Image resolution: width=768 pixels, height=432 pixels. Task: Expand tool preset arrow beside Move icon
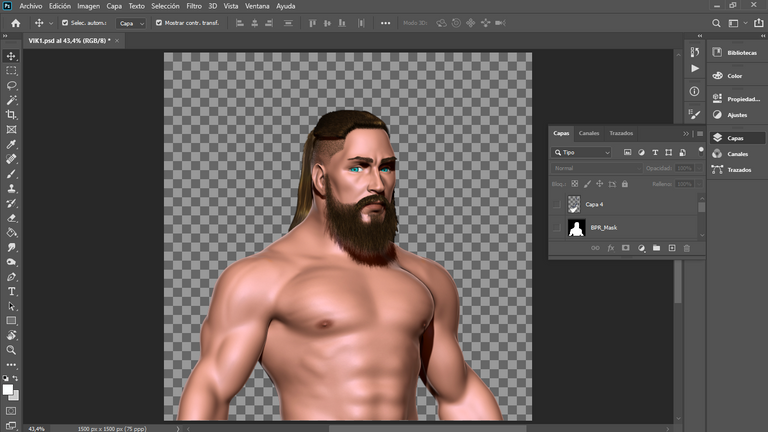point(51,24)
